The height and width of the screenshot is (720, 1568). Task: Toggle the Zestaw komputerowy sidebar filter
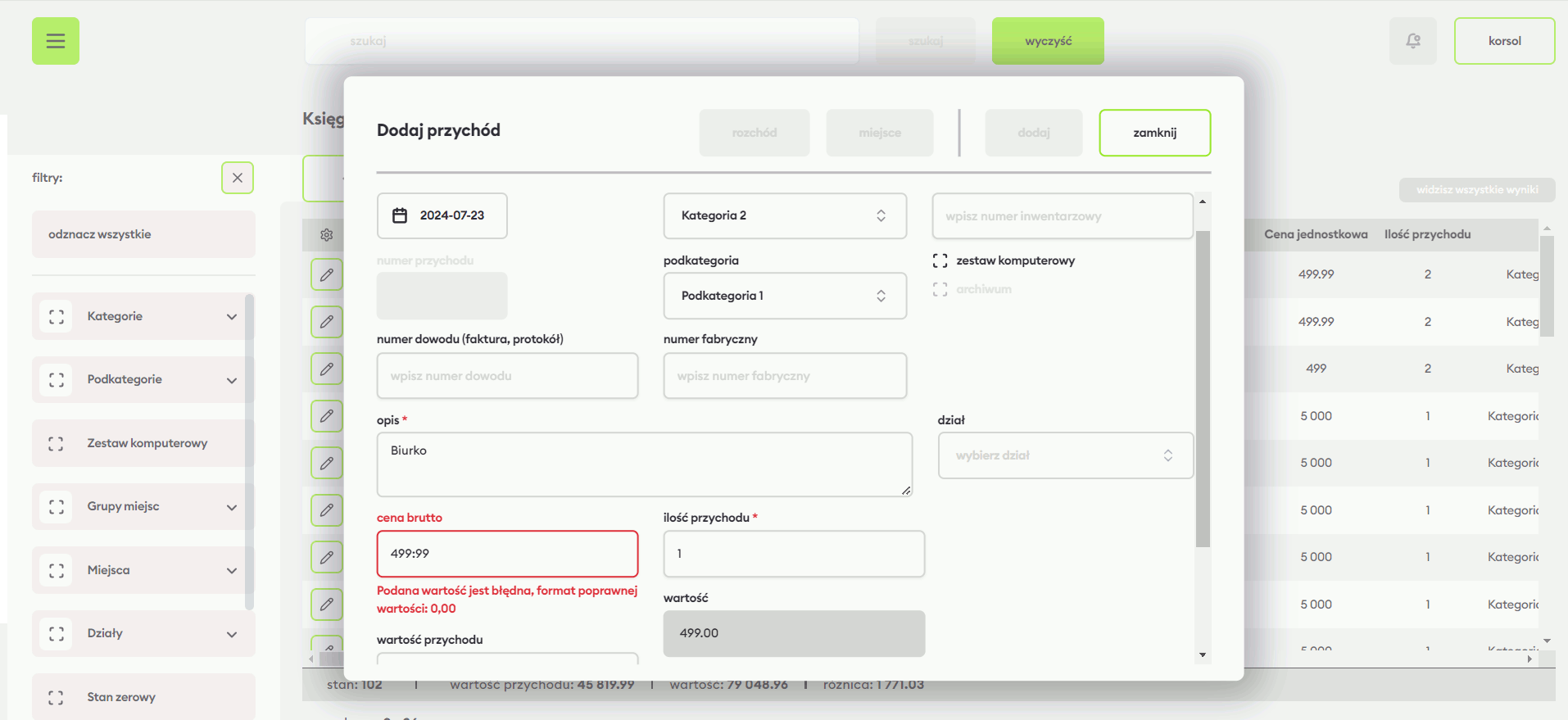point(57,444)
